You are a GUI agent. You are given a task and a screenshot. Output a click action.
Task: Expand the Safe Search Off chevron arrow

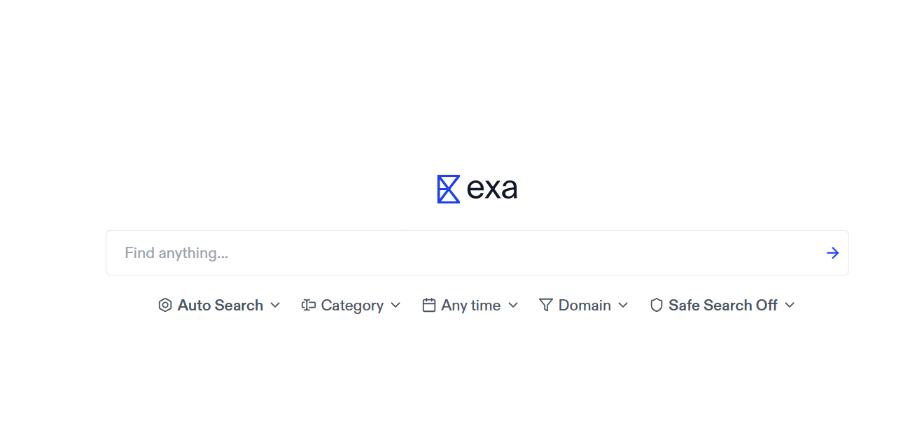click(790, 305)
